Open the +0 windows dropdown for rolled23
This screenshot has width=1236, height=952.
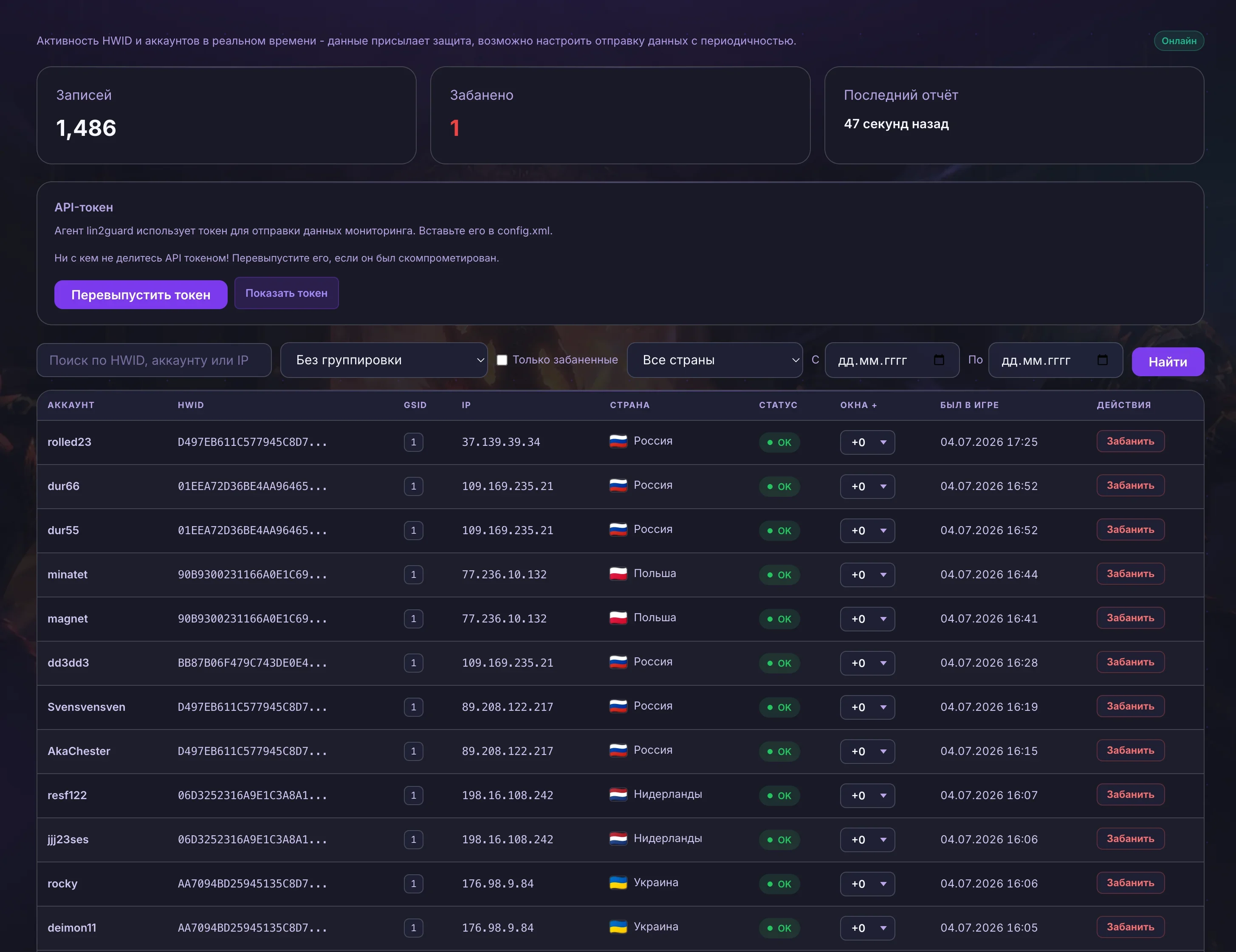point(867,442)
